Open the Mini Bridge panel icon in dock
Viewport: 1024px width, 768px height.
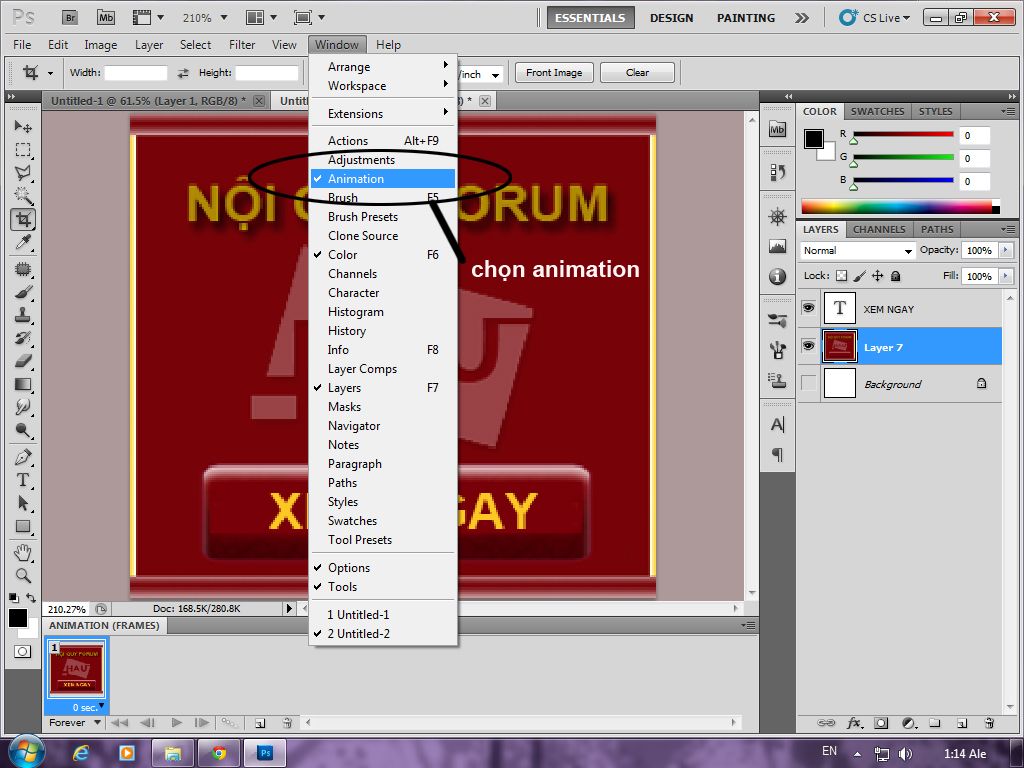point(777,129)
